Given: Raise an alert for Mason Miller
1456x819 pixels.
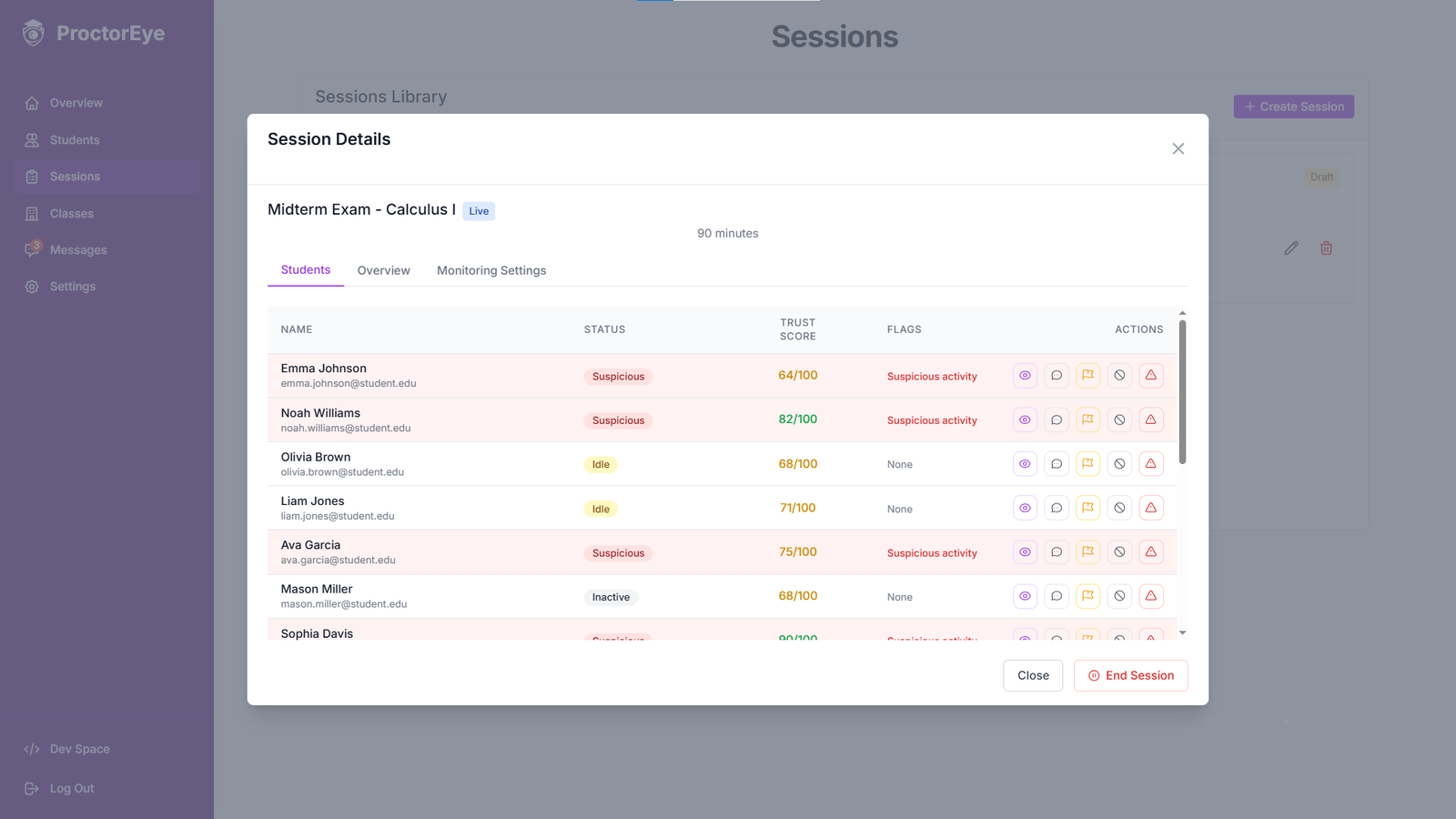Looking at the screenshot, I should coord(1151,596).
